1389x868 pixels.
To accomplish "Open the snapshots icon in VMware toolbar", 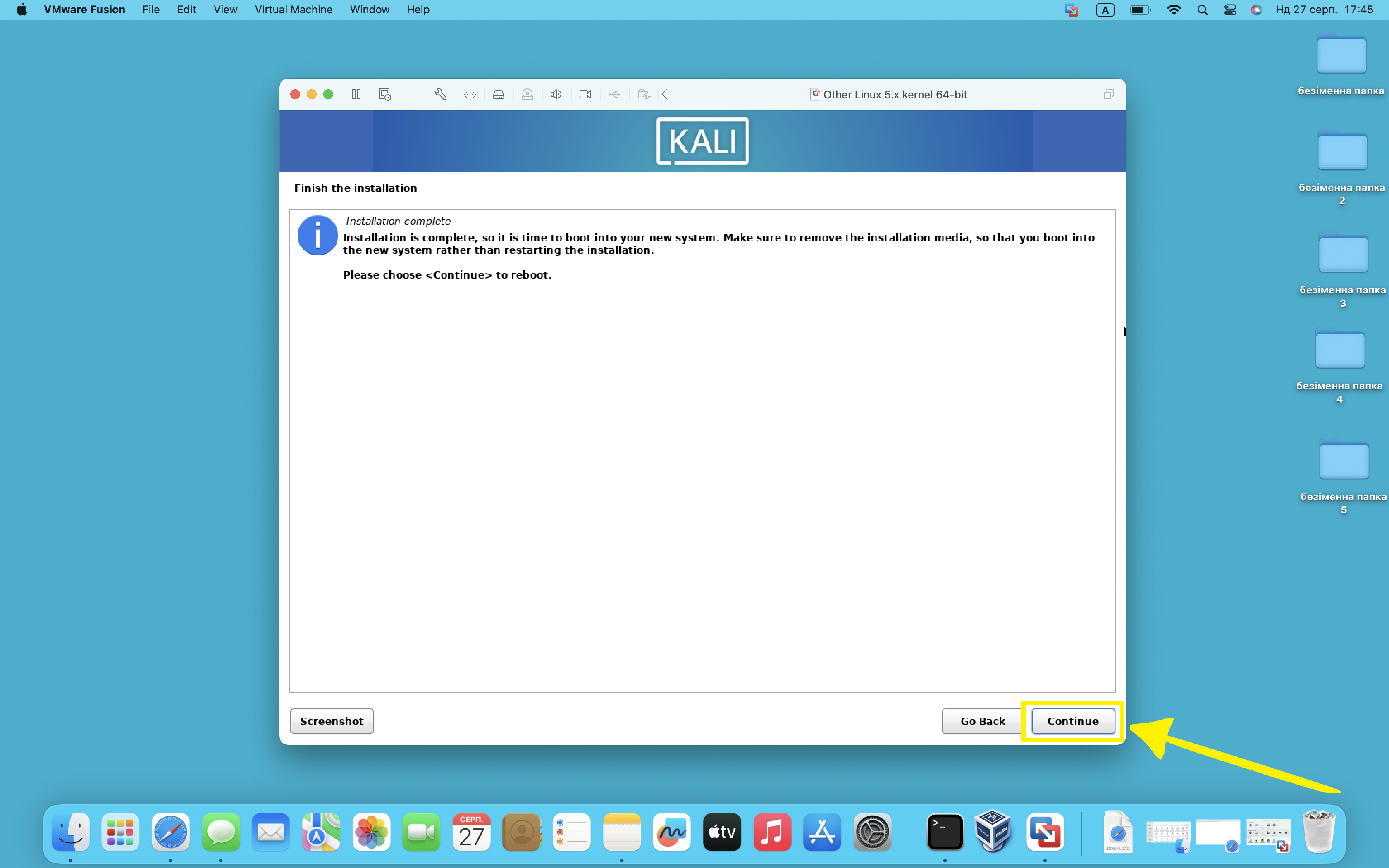I will pyautogui.click(x=385, y=94).
